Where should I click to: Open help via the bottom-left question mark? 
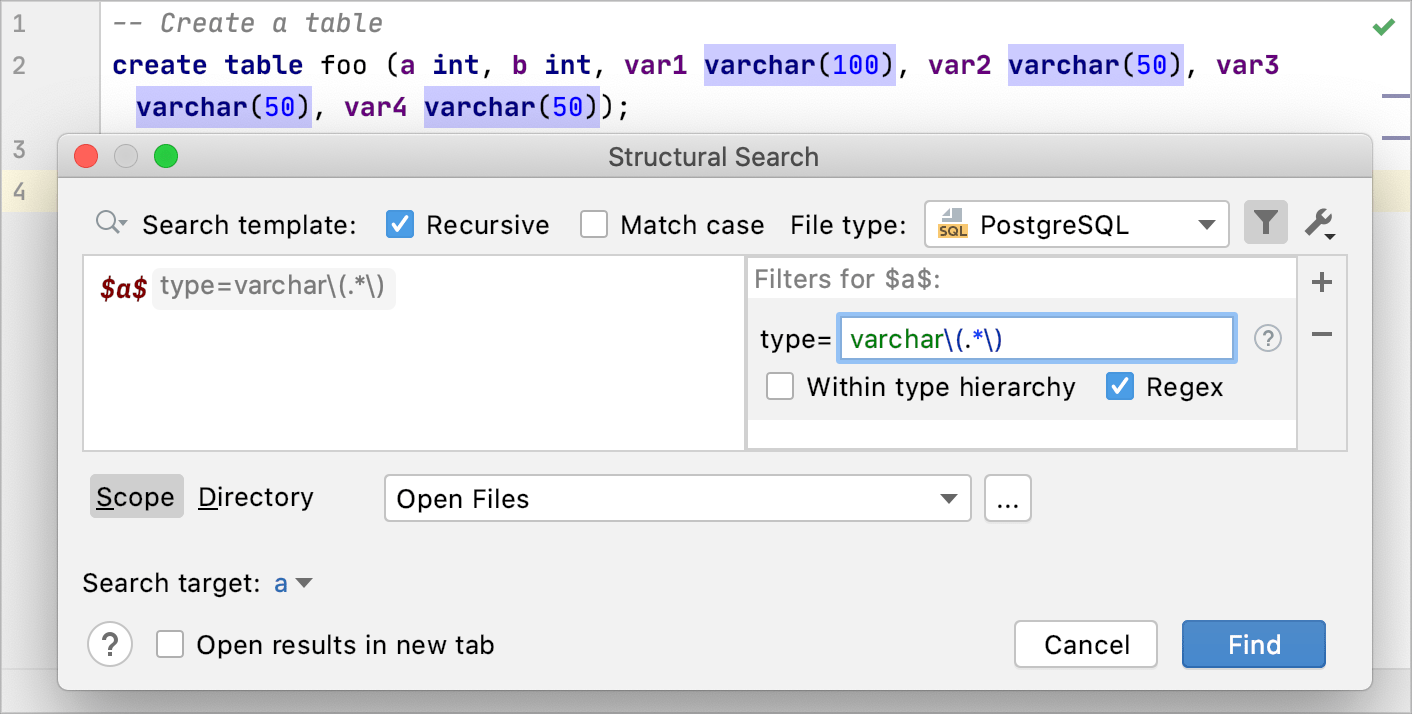(x=110, y=644)
